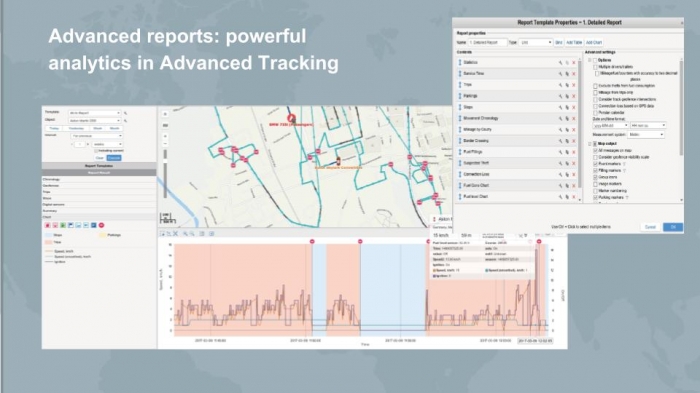This screenshot has height=393, width=700.
Task: Click the map zoom level slider
Action: coord(165,173)
